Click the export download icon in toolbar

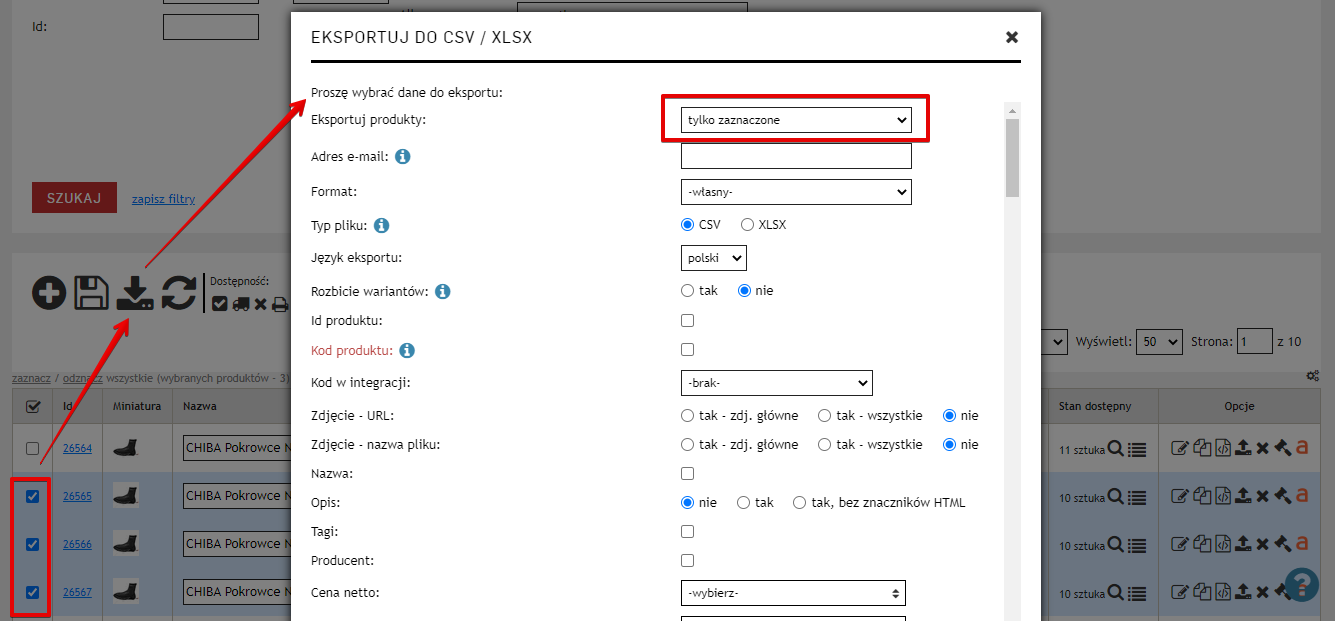tap(135, 293)
